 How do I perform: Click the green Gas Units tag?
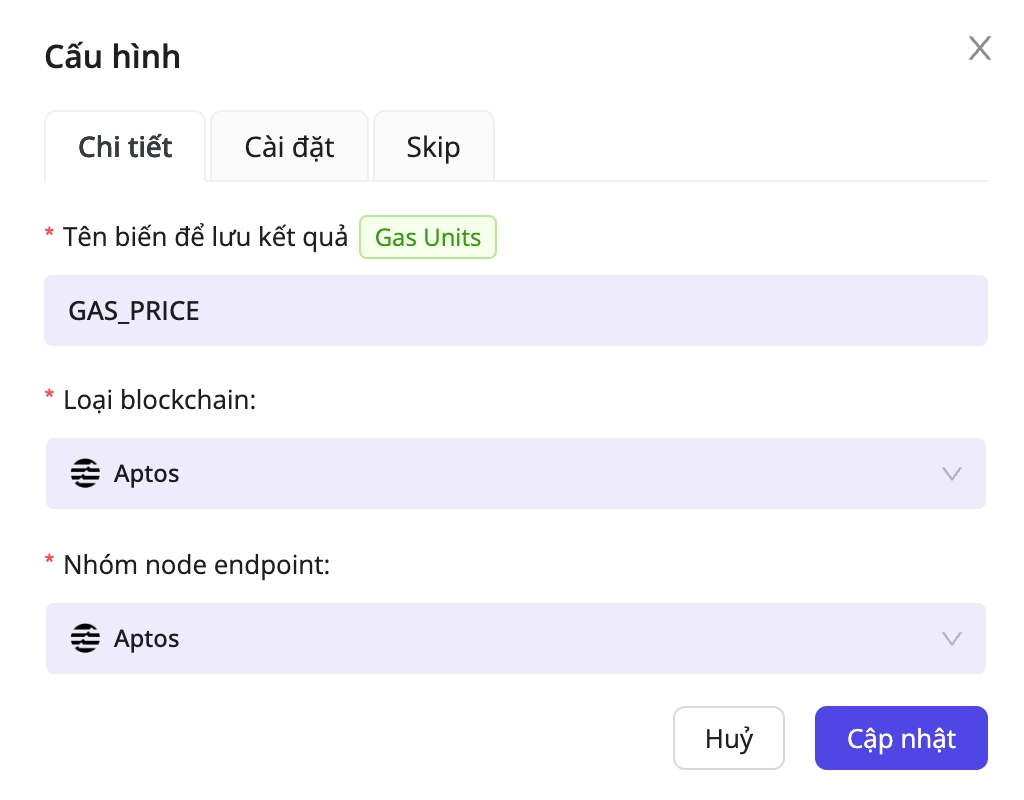tap(428, 238)
